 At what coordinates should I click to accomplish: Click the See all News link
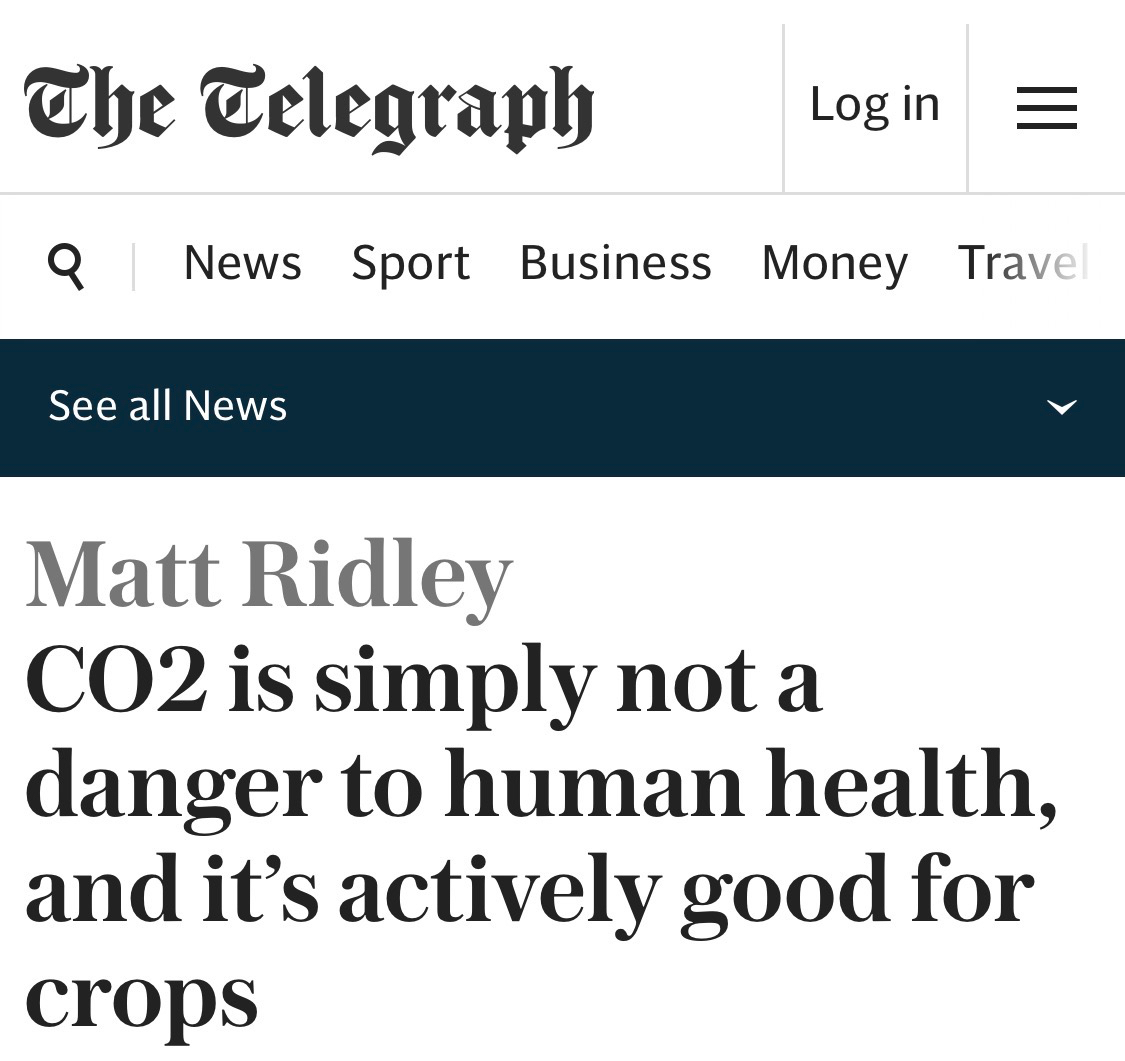[168, 406]
